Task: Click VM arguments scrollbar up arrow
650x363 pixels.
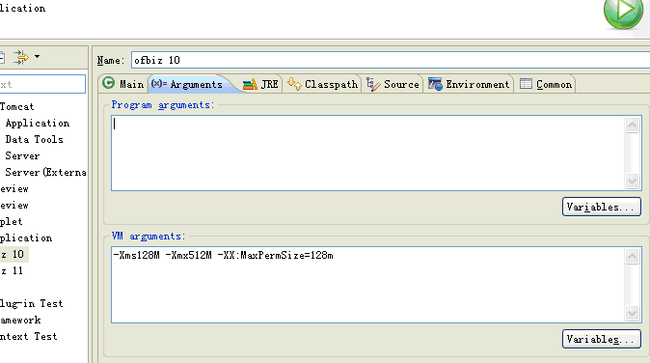Action: (632, 257)
